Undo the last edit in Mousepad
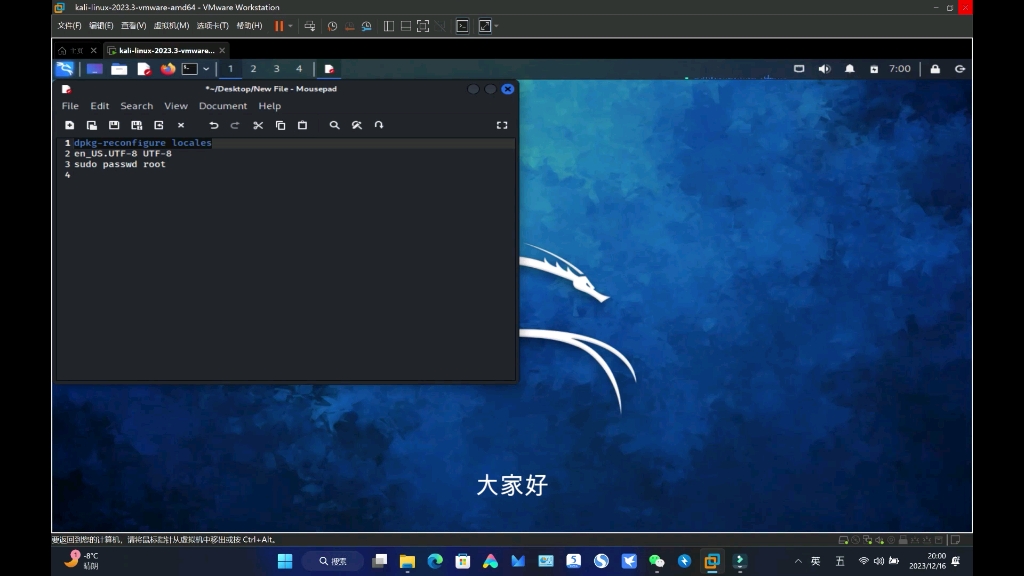Screen dimensions: 1024x576 (x=214, y=125)
